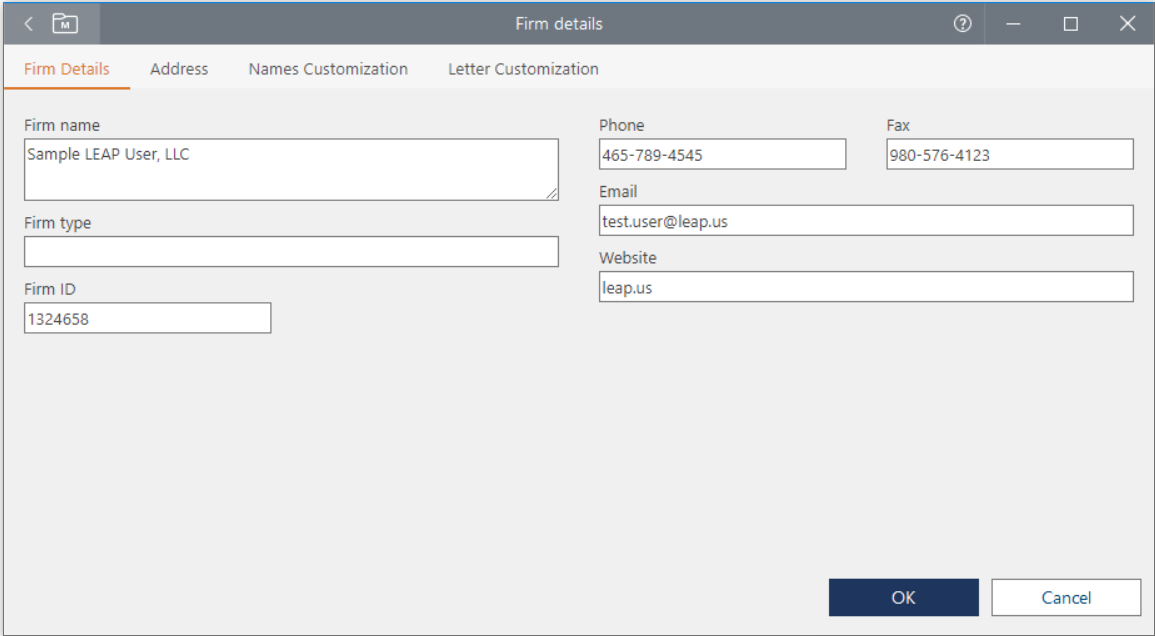The height and width of the screenshot is (636, 1155).
Task: Click the Website input field
Action: [866, 287]
